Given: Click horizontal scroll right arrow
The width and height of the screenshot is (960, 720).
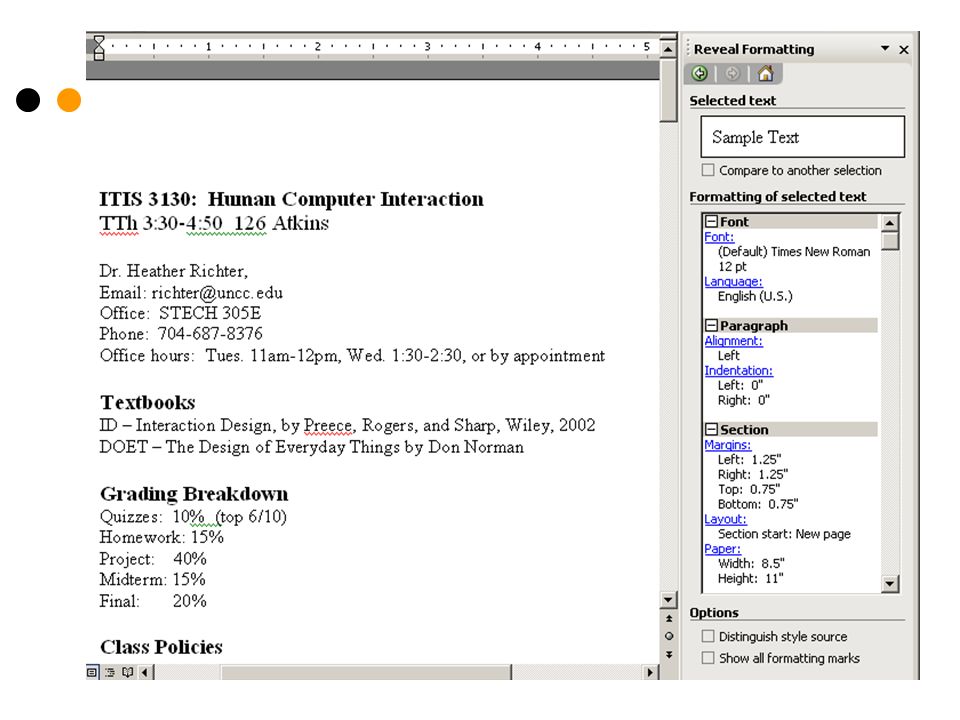Looking at the screenshot, I should (x=650, y=672).
